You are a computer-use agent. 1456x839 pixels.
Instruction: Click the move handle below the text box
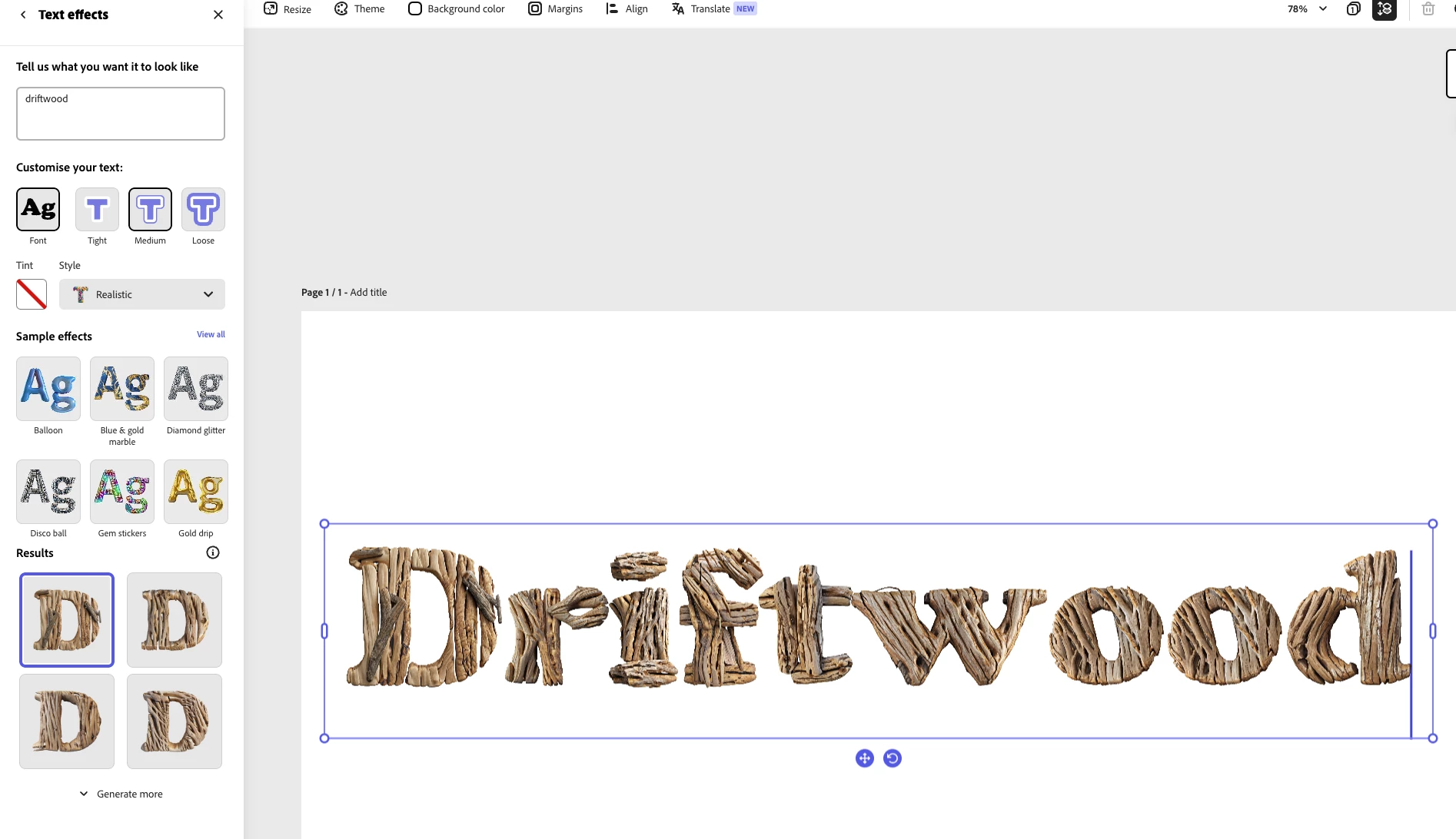[x=865, y=758]
